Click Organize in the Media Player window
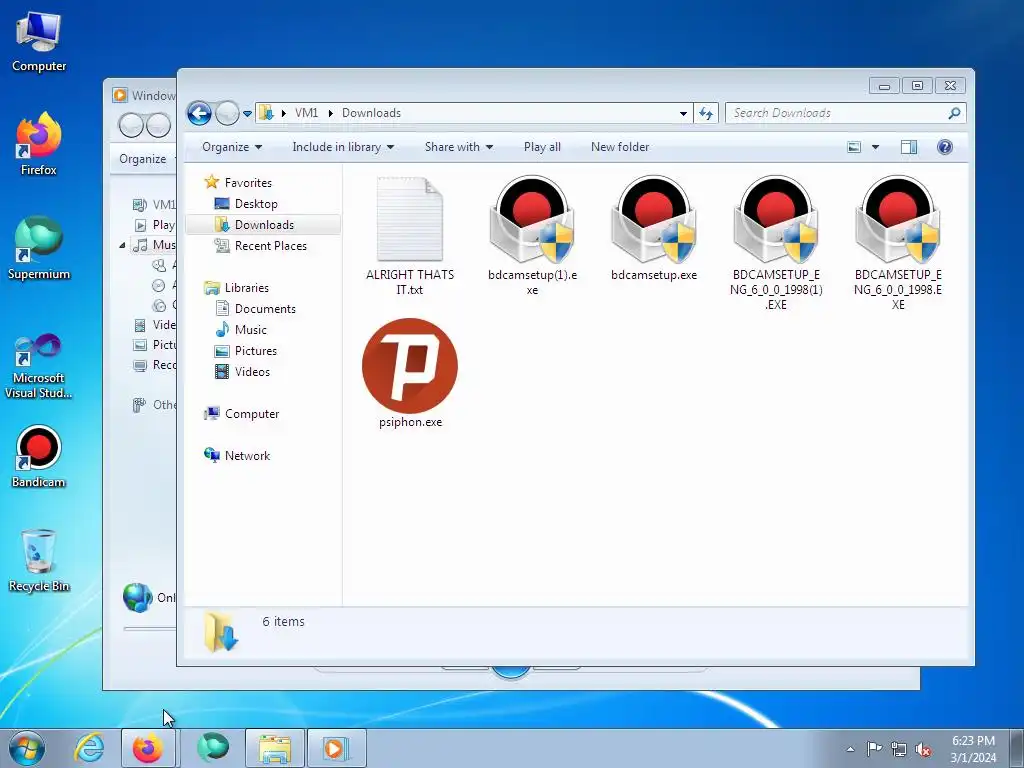The width and height of the screenshot is (1024, 768). coord(142,159)
